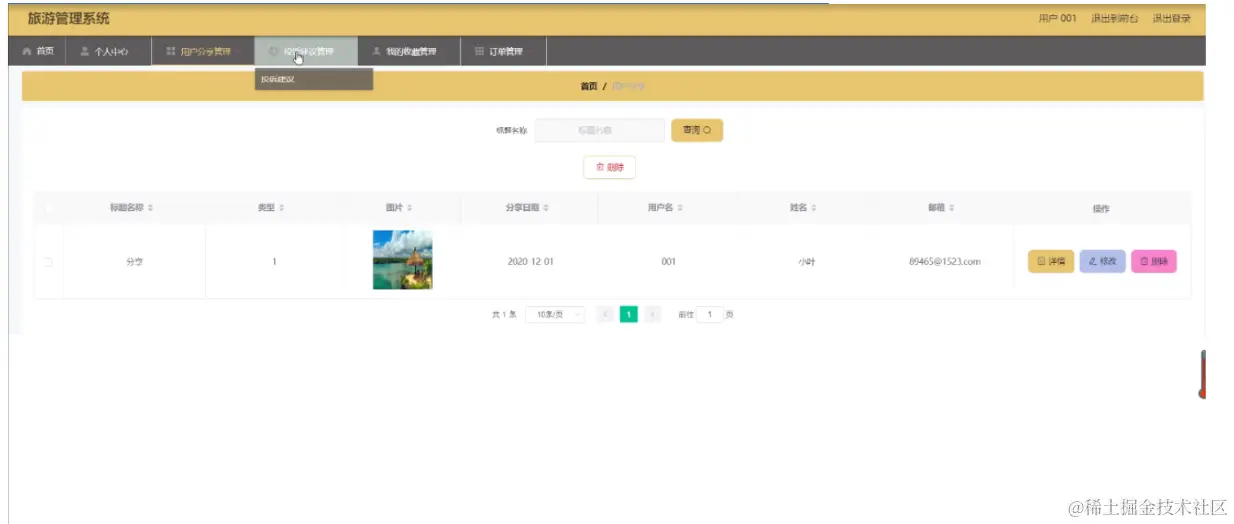Open the 我的收藏管理 menu
The image size is (1234, 524).
tap(409, 51)
